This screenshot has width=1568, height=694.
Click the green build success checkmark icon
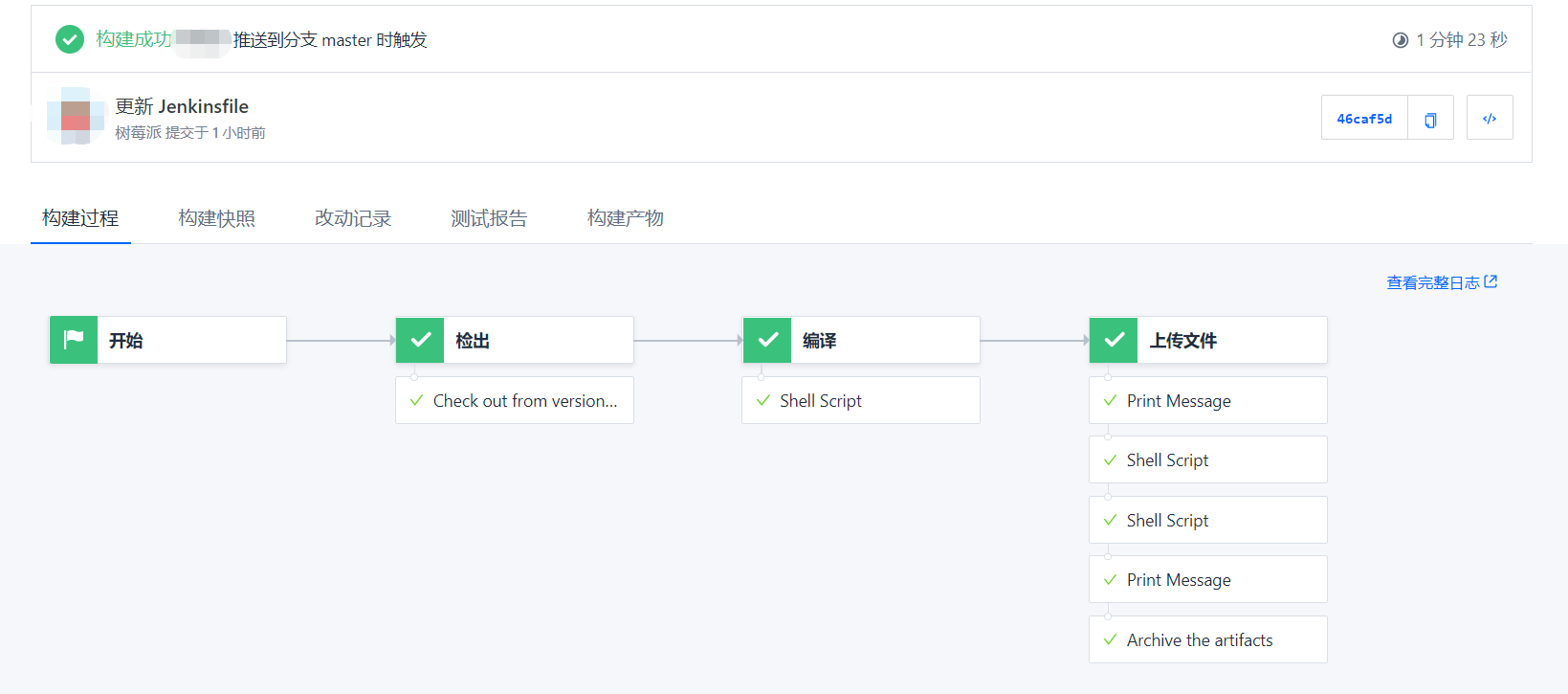70,39
